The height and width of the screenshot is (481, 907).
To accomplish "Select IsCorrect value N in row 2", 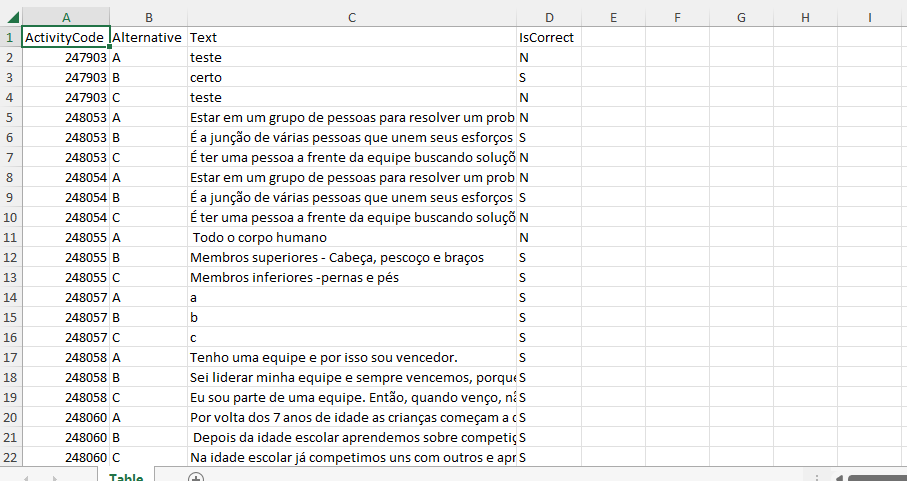I will [549, 57].
